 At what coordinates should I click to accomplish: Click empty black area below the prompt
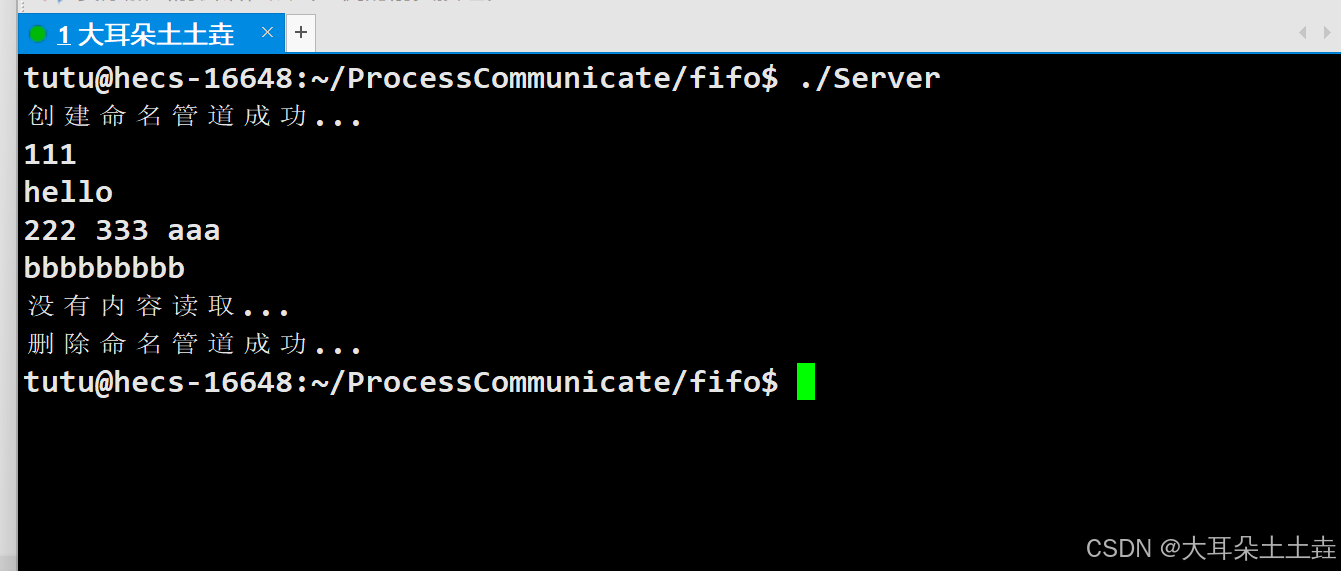point(600,480)
